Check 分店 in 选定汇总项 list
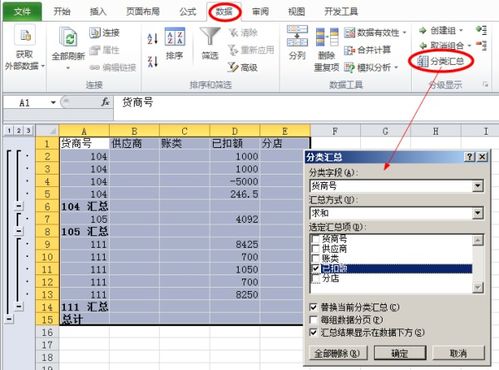The width and height of the screenshot is (499, 370). point(315,278)
